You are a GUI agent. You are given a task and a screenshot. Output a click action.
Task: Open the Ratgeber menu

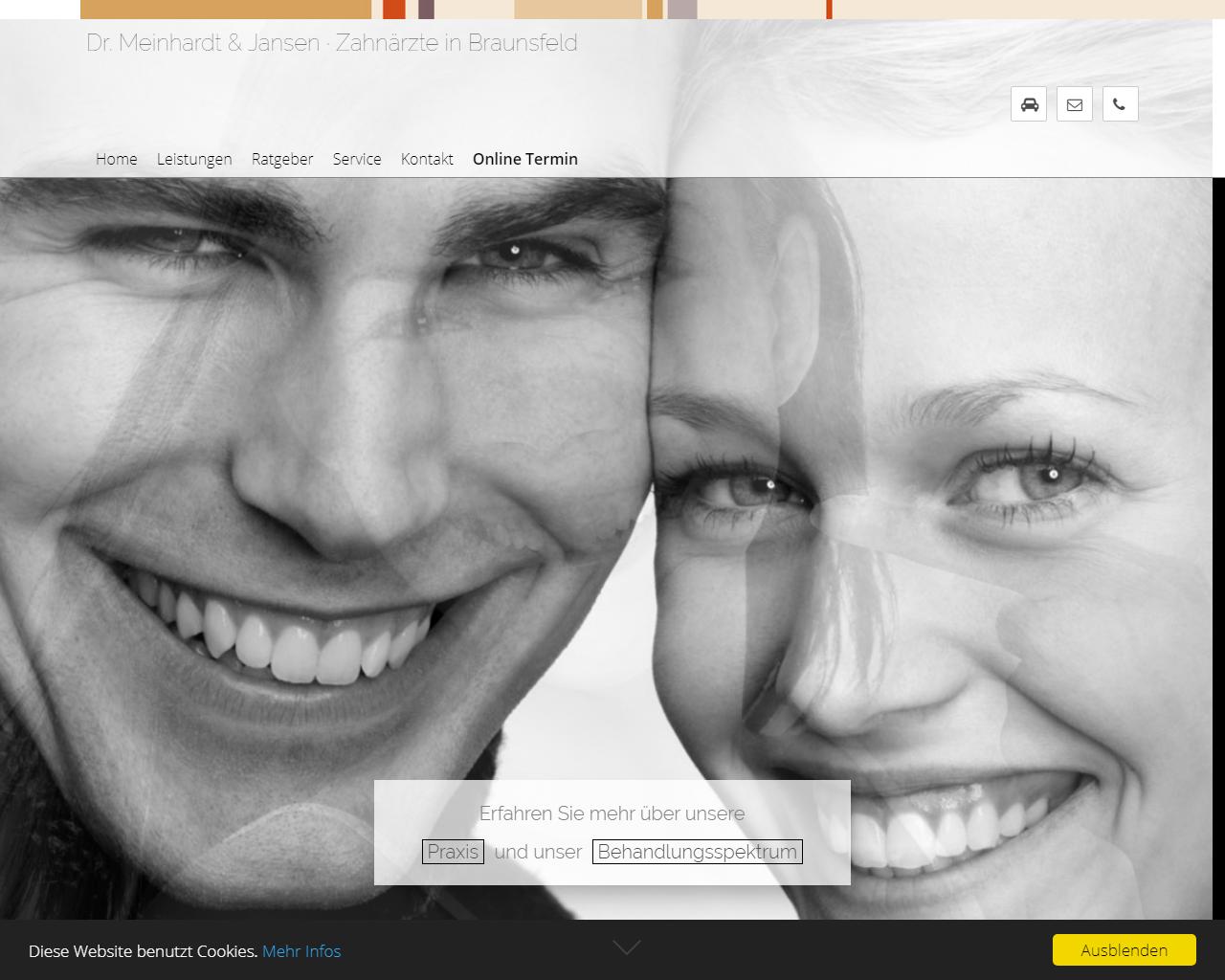(282, 159)
